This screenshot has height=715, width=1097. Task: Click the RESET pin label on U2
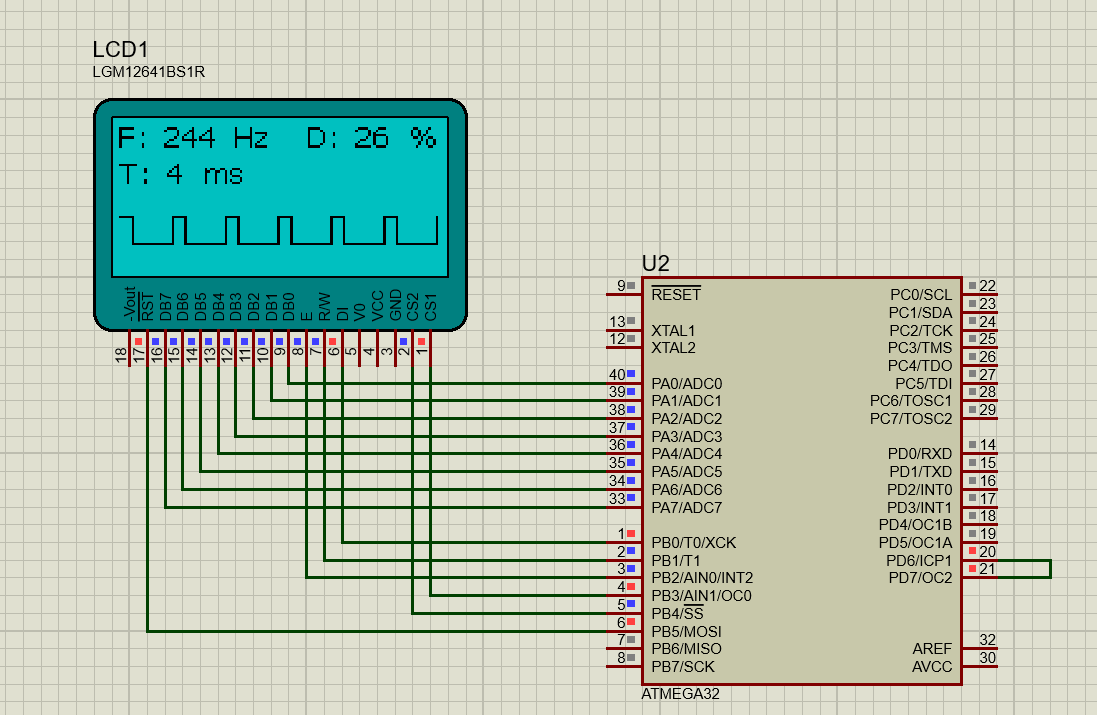coord(676,295)
